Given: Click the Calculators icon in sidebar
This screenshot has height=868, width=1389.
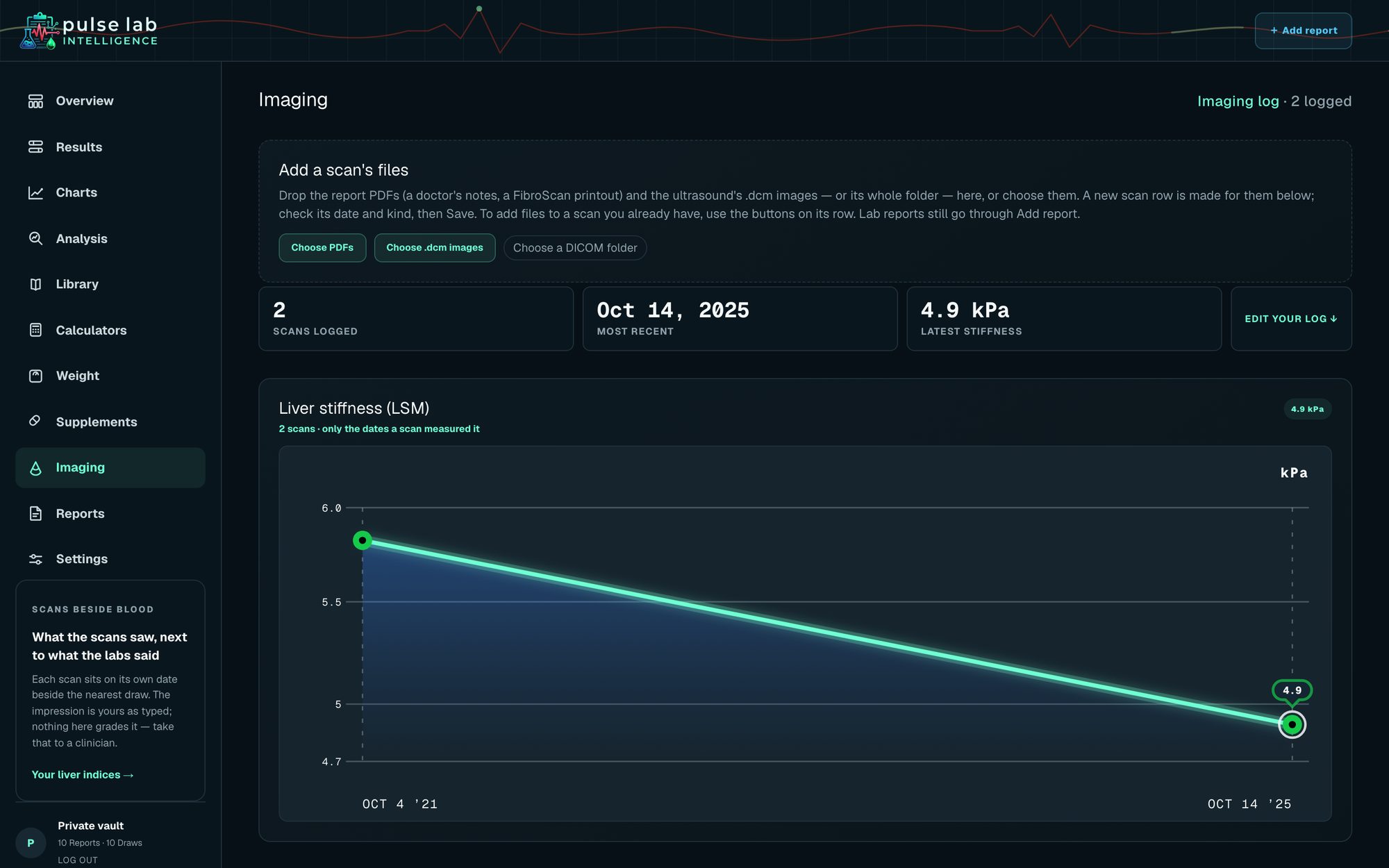Looking at the screenshot, I should click(x=35, y=331).
